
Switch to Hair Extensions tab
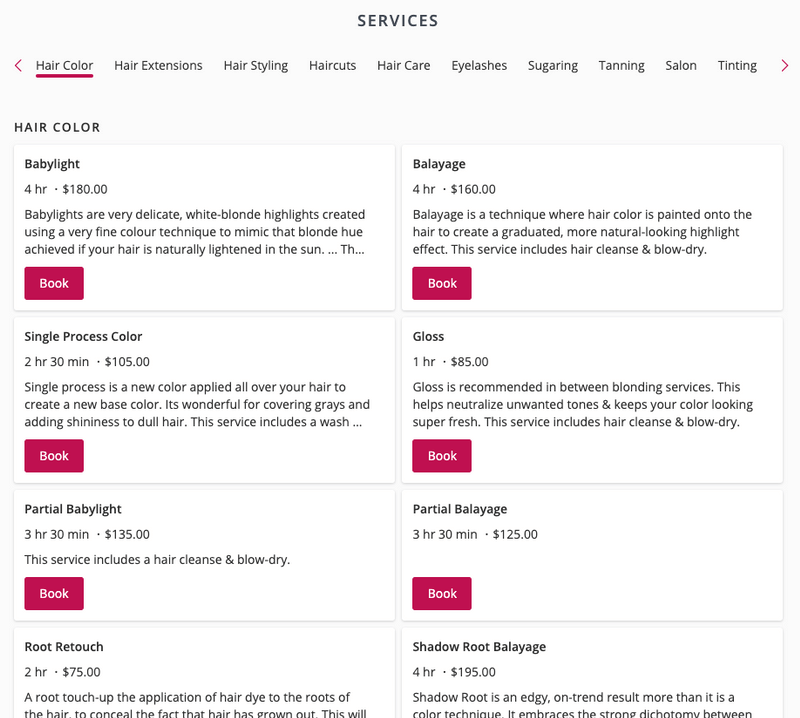tap(158, 66)
